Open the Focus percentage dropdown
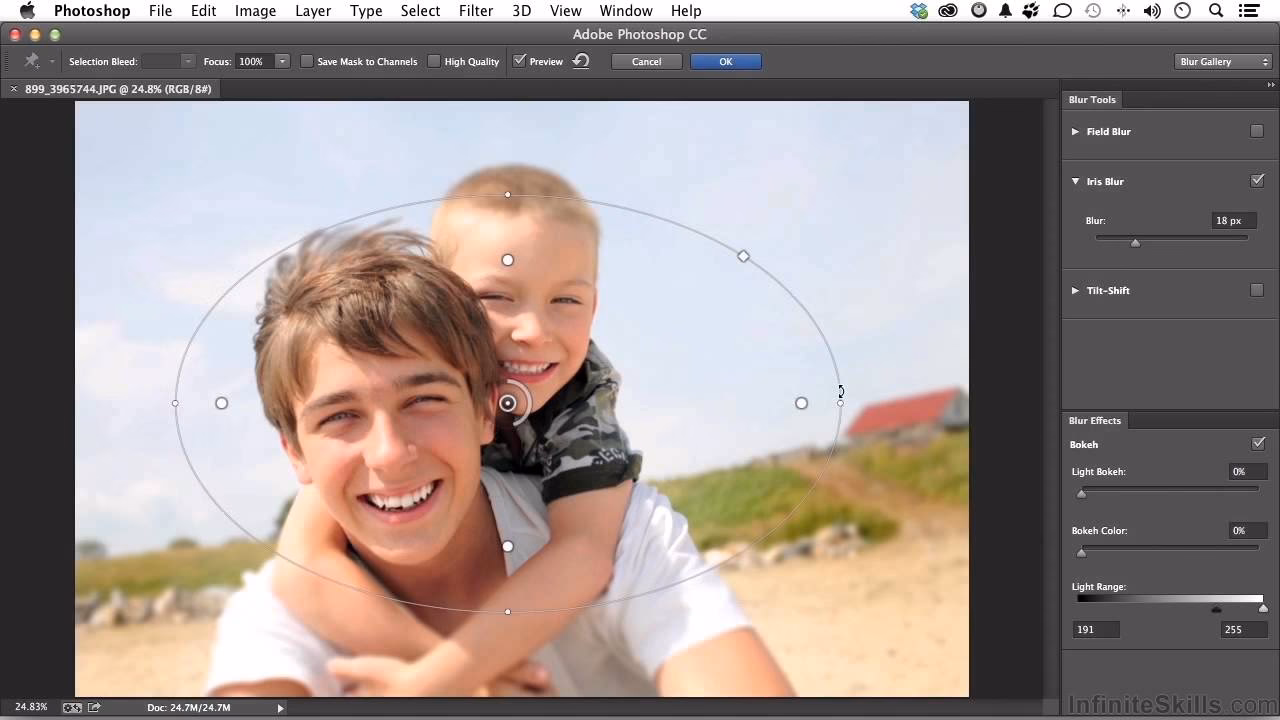1280x720 pixels. pos(281,61)
